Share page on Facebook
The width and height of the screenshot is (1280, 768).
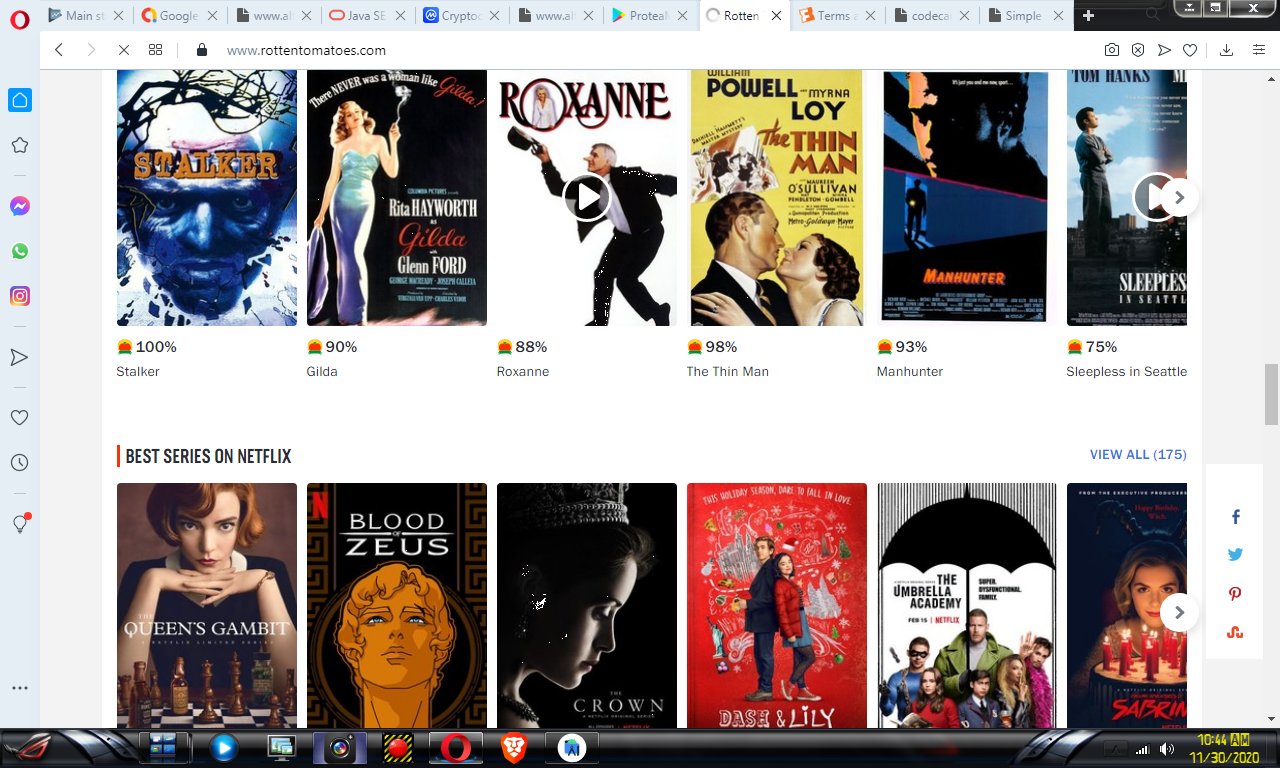(x=1235, y=517)
